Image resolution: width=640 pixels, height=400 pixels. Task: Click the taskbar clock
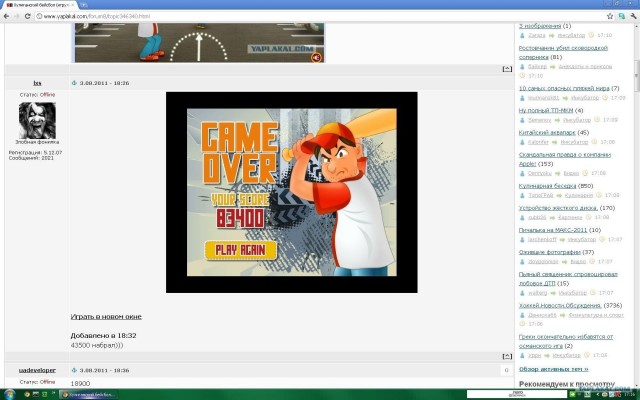click(x=630, y=394)
